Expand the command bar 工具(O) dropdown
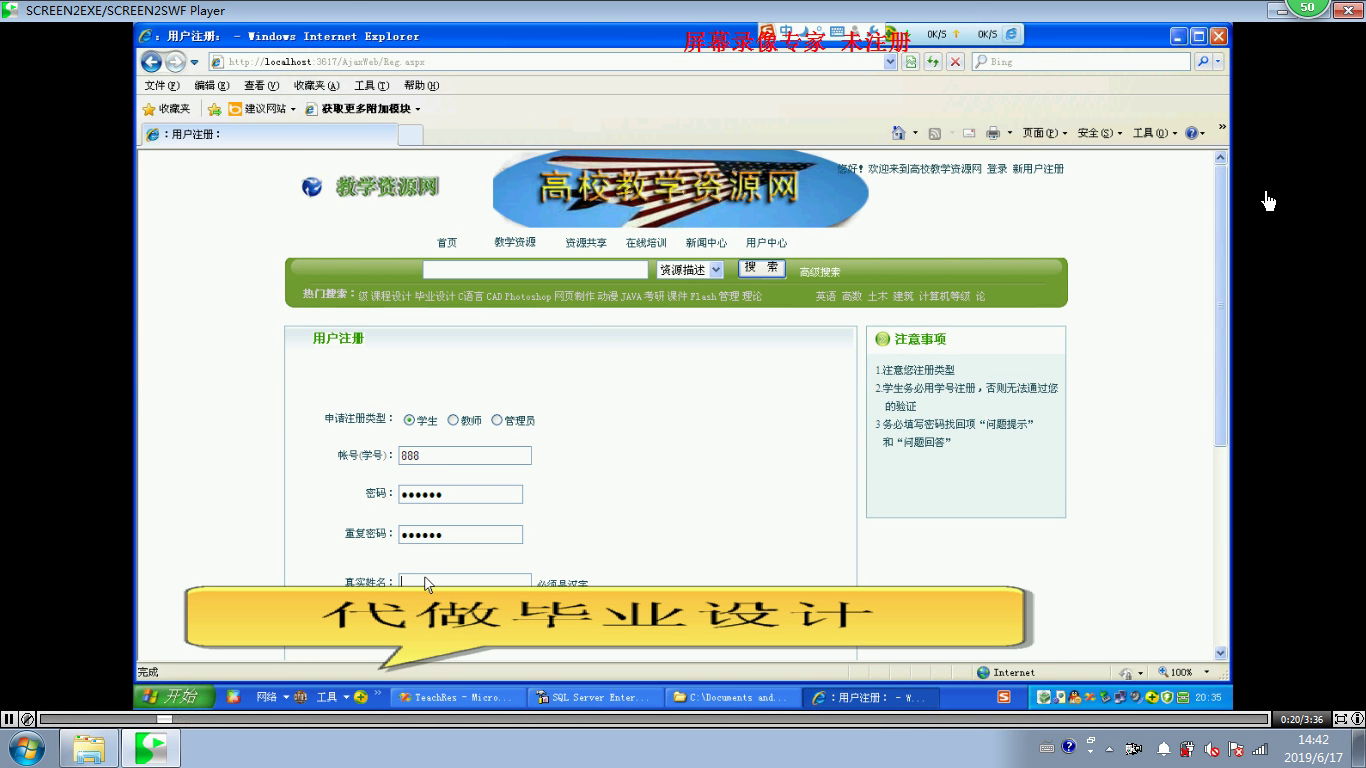The image size is (1366, 768). point(1155,133)
